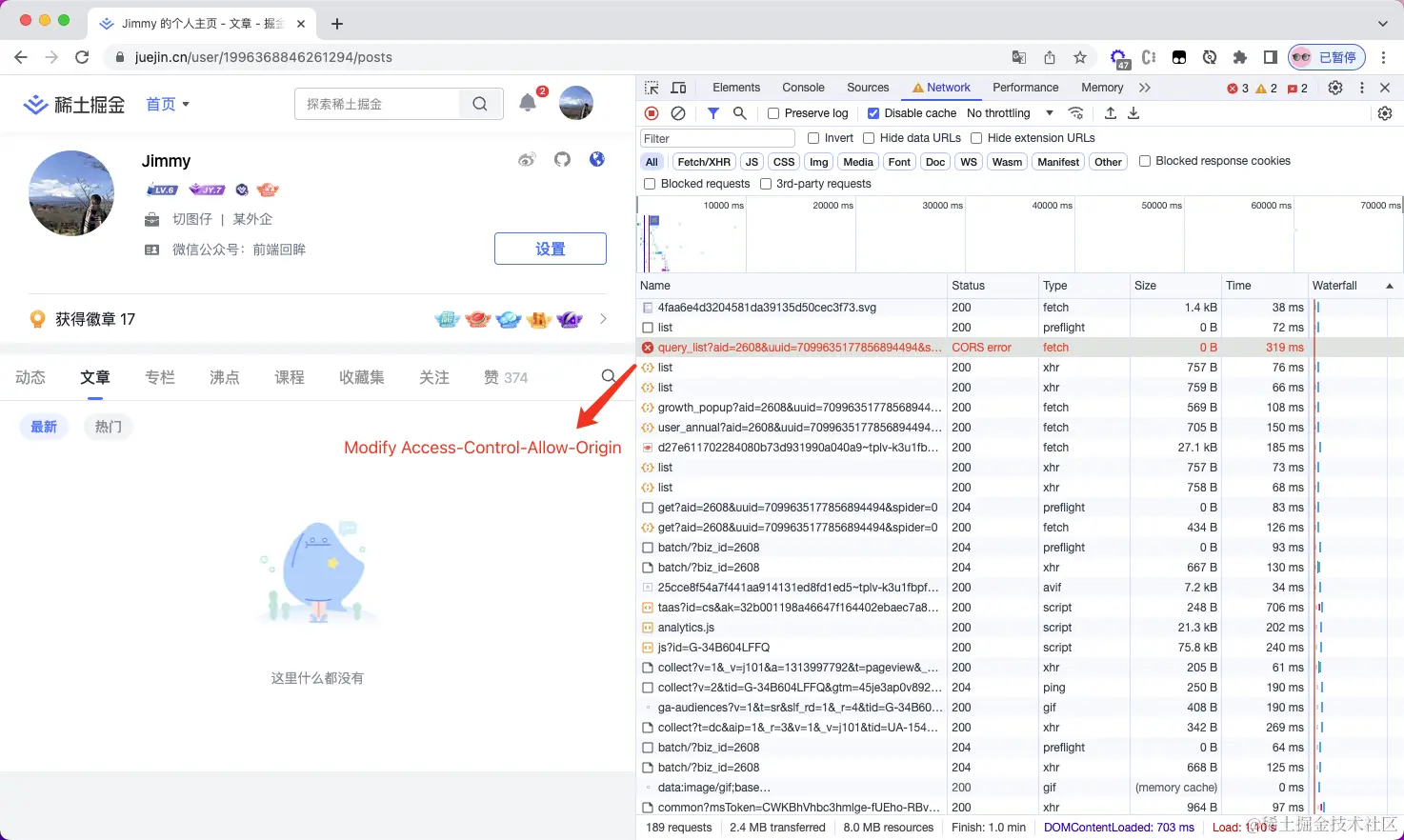Switch to the 沸点 profile tab
The width and height of the screenshot is (1404, 840).
(x=225, y=377)
